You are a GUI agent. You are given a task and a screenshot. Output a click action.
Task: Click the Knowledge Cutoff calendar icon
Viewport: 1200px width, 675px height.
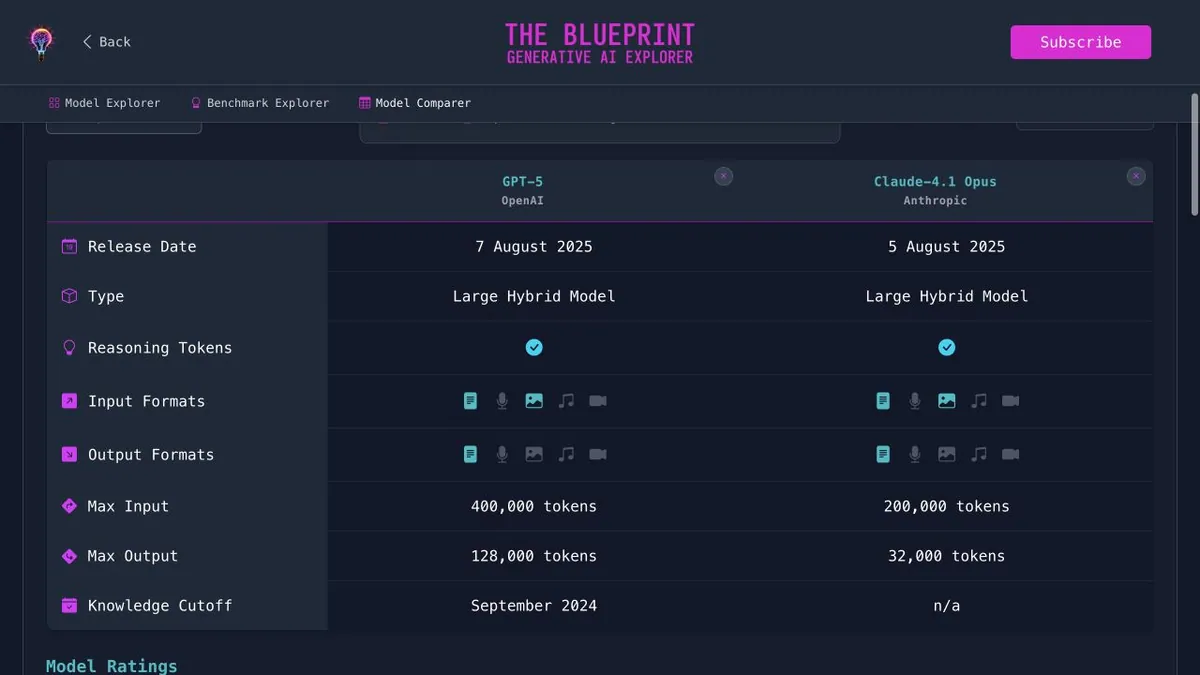pyautogui.click(x=69, y=605)
